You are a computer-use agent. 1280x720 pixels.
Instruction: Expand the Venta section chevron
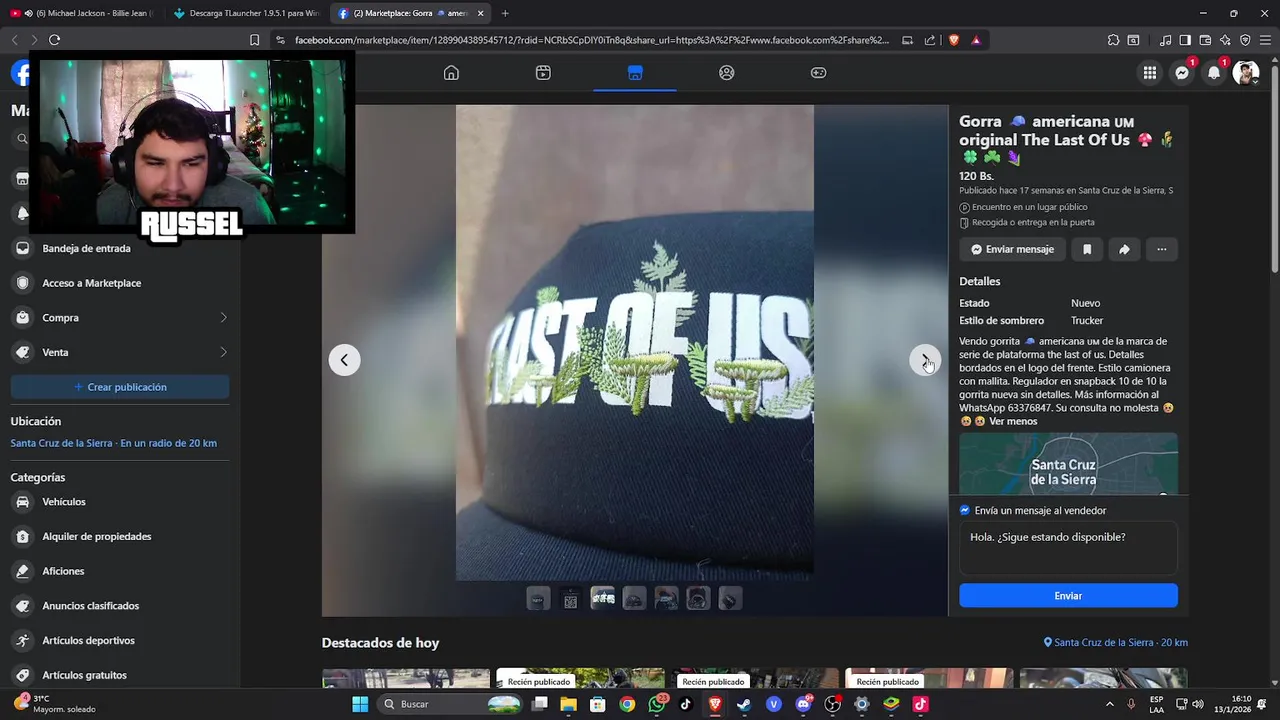pos(223,352)
